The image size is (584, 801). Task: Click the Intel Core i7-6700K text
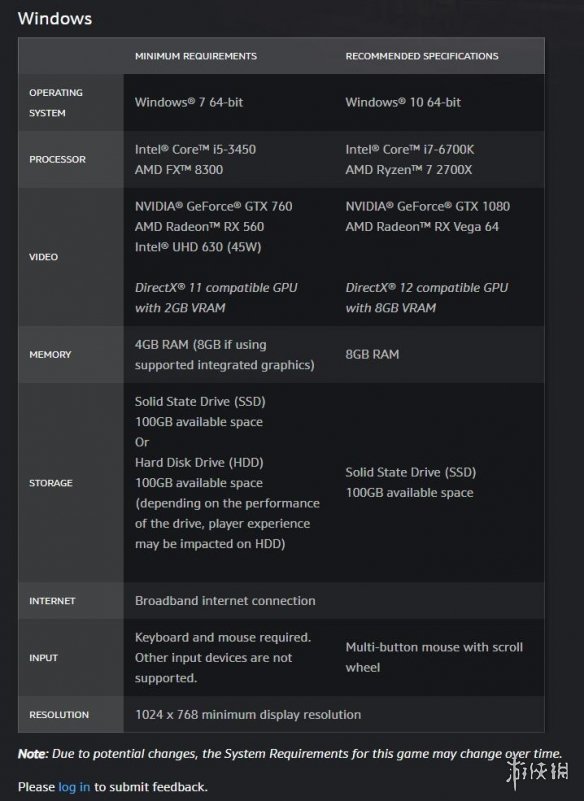(409, 149)
